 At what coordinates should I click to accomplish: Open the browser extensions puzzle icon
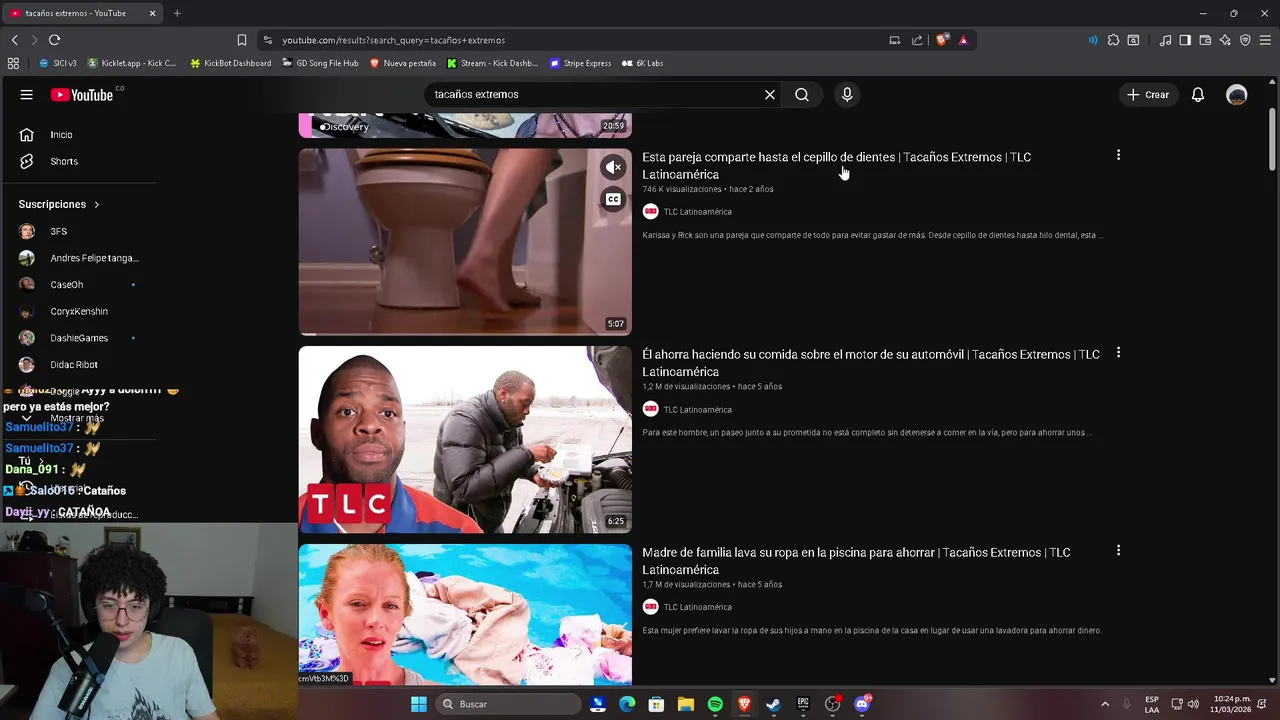(x=1113, y=40)
